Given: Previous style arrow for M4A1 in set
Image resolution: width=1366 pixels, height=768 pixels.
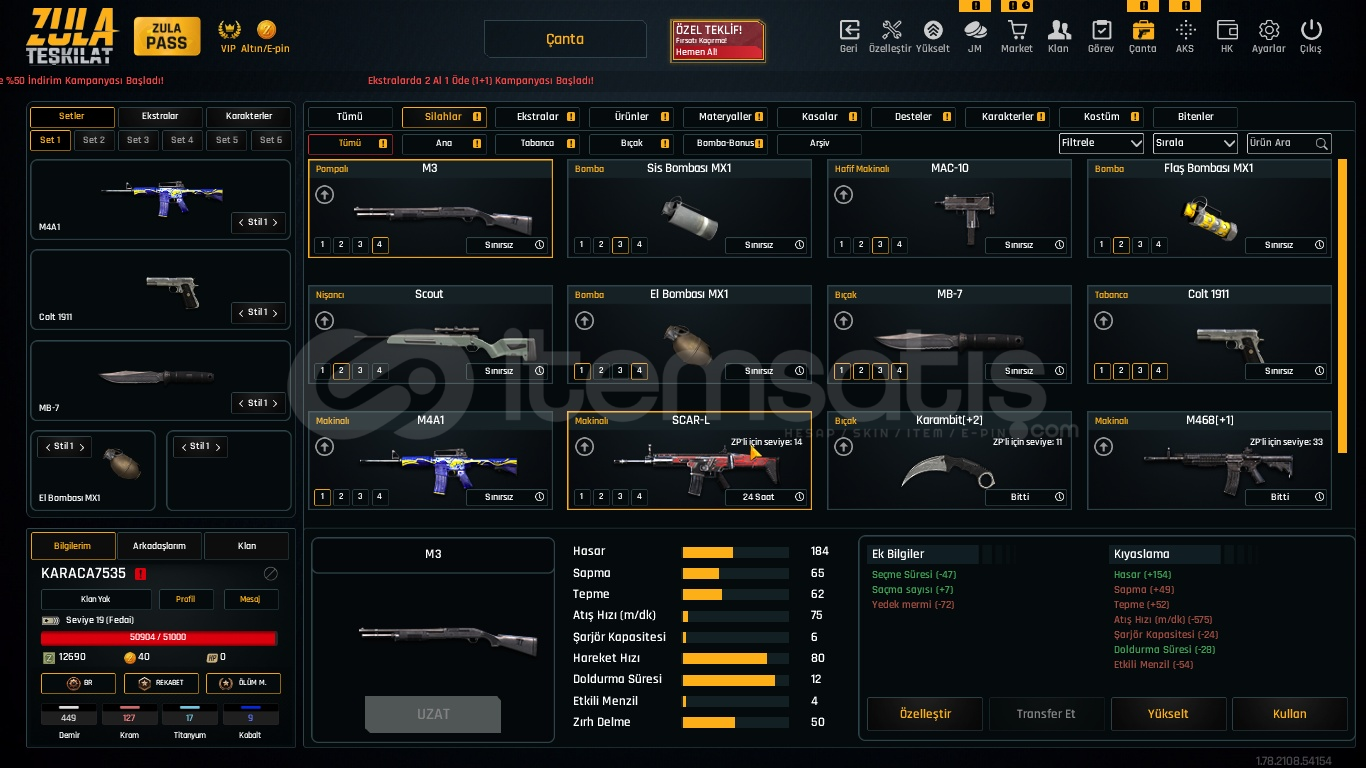Looking at the screenshot, I should pyautogui.click(x=241, y=222).
